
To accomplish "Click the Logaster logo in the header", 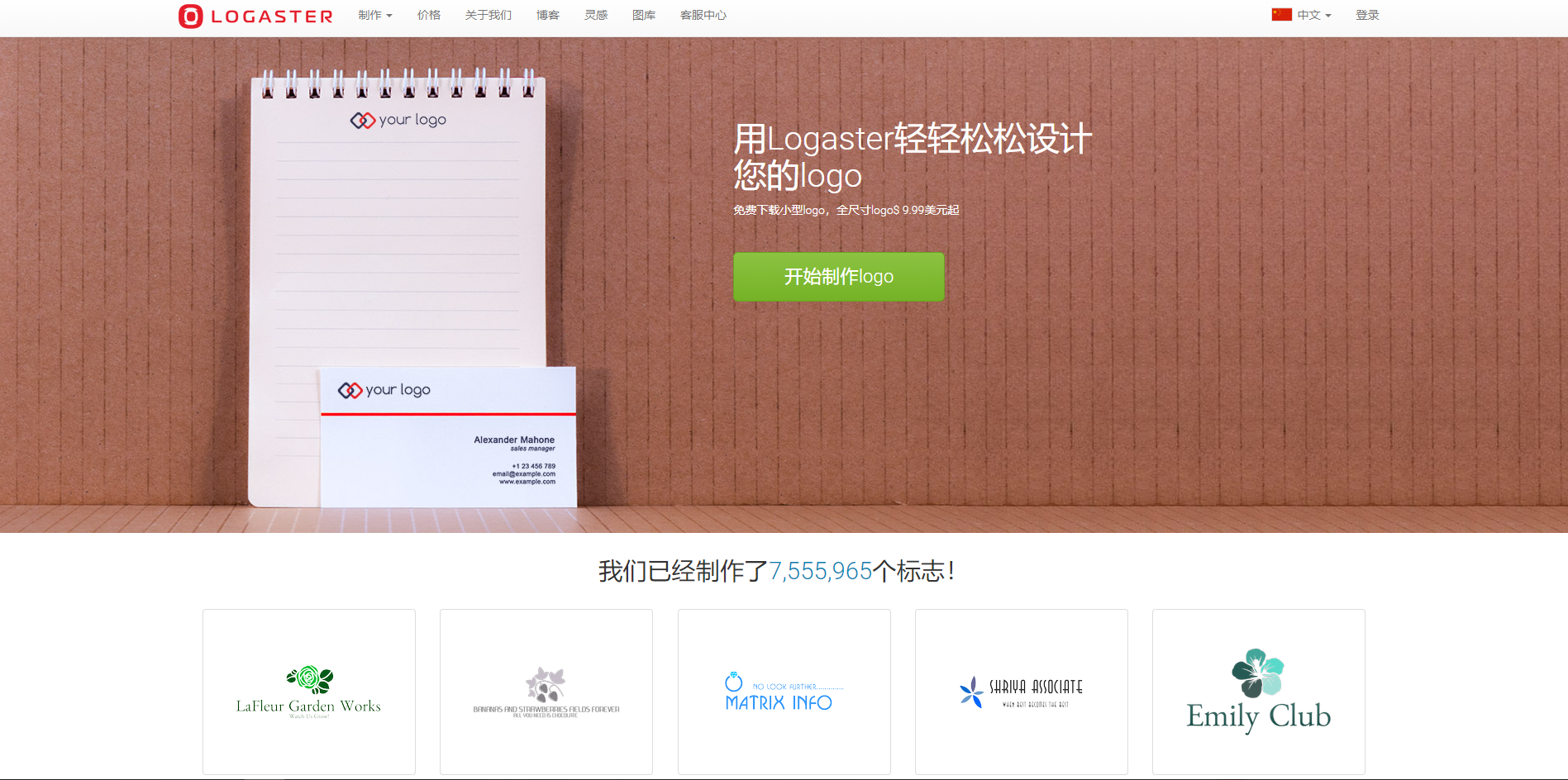I will [x=255, y=16].
